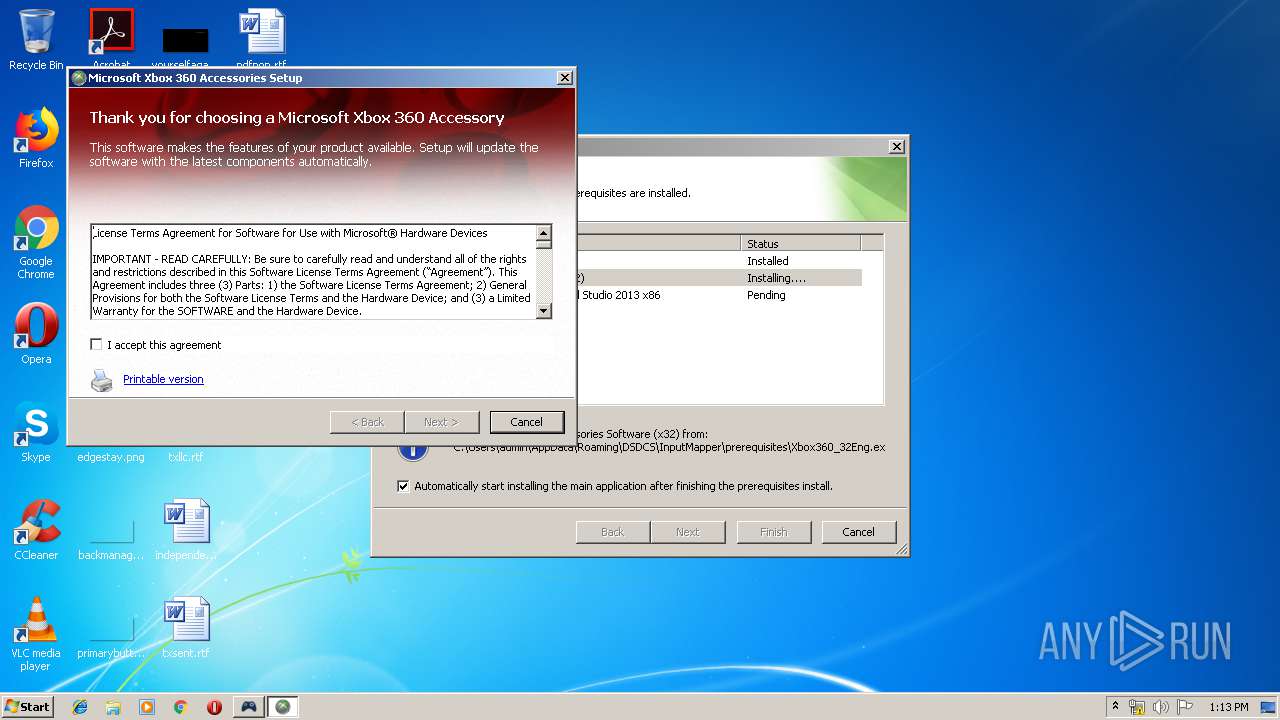Open the Action Center flag icon
1280x720 pixels.
point(1184,707)
